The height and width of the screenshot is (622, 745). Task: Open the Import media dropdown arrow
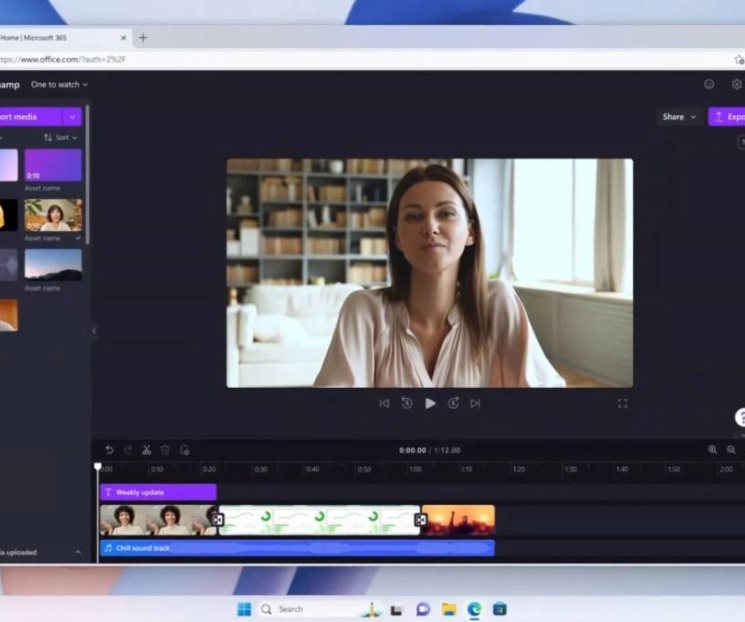pos(72,117)
